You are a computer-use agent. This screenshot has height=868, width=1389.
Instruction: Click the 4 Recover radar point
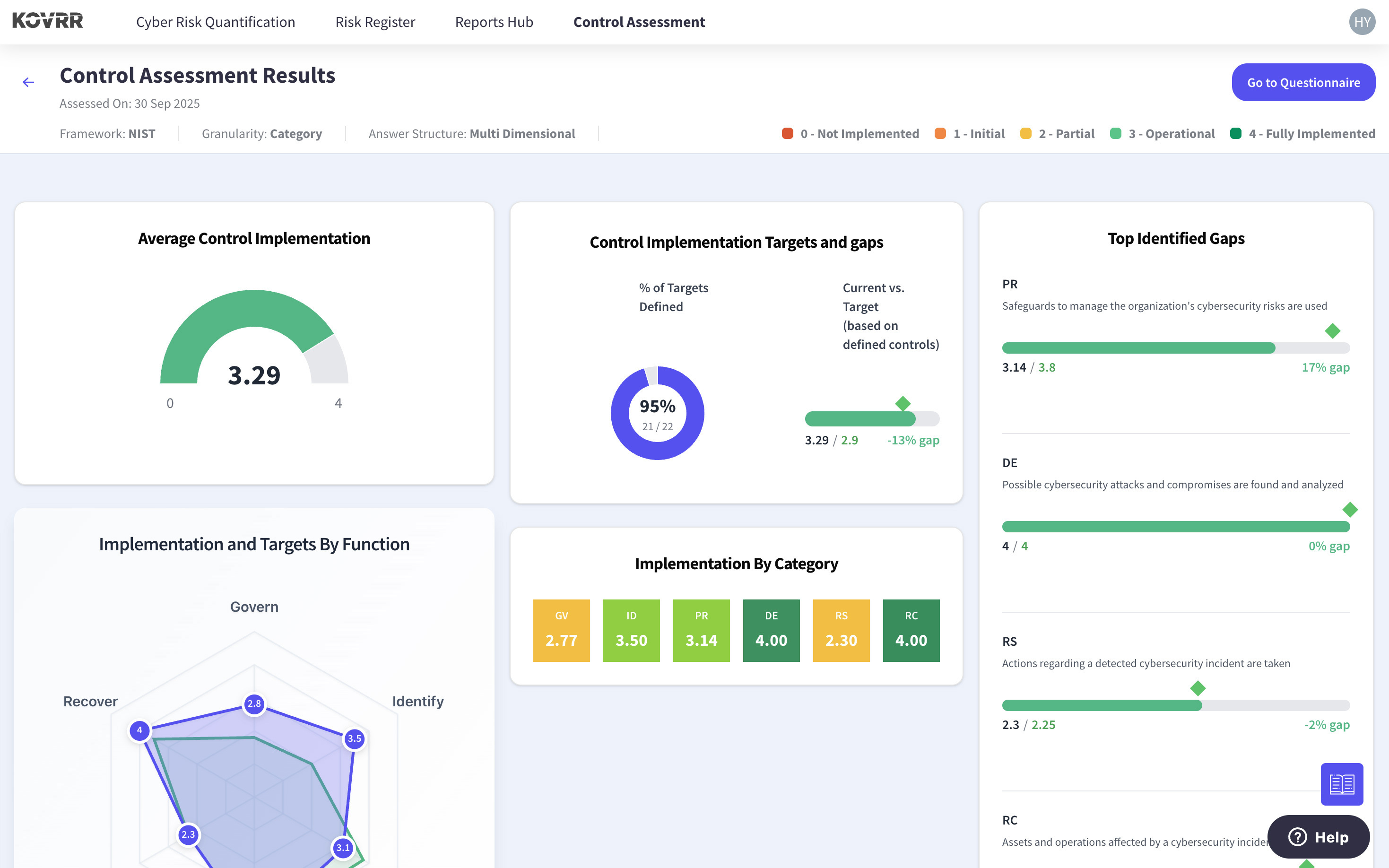(x=139, y=730)
